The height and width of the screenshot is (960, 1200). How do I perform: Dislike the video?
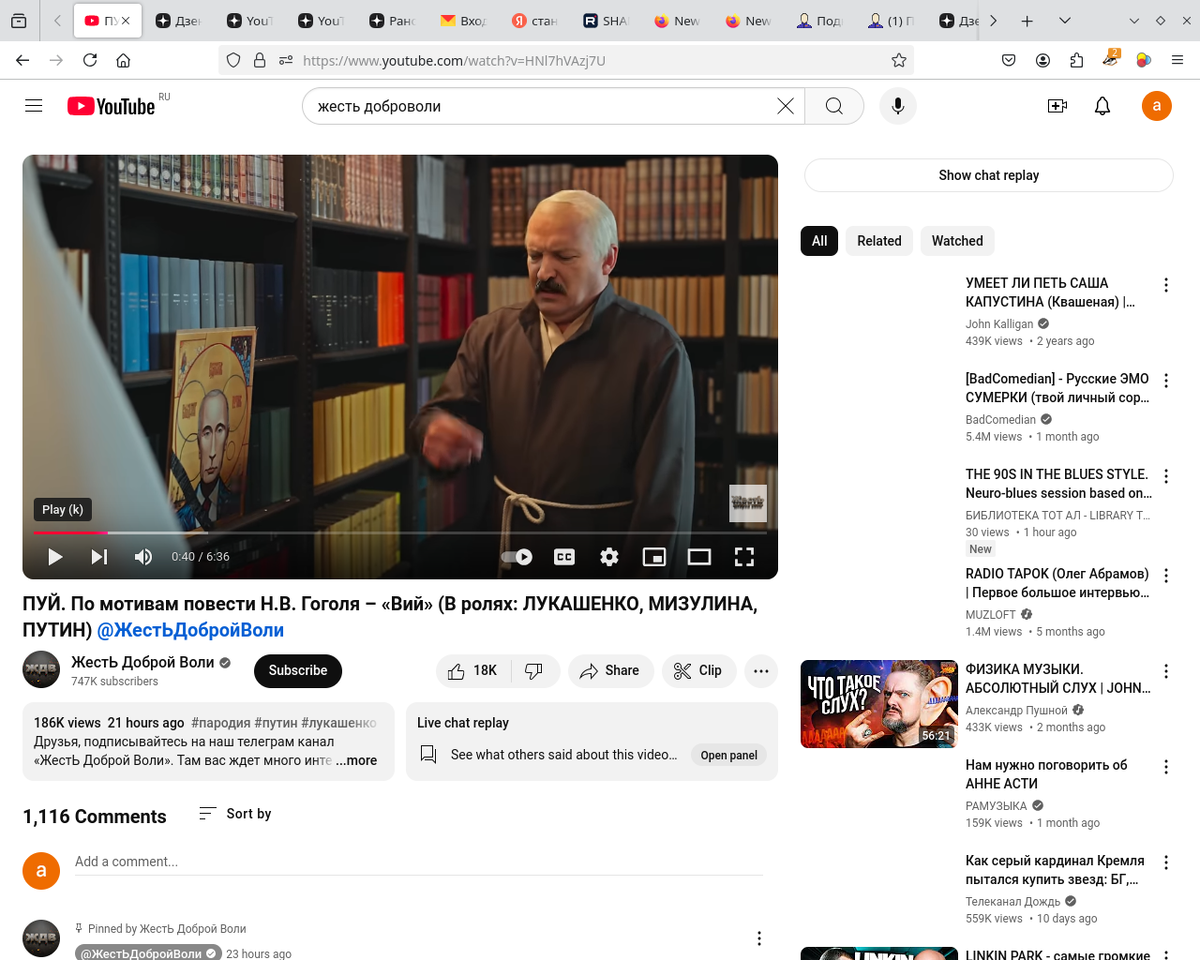(x=535, y=671)
